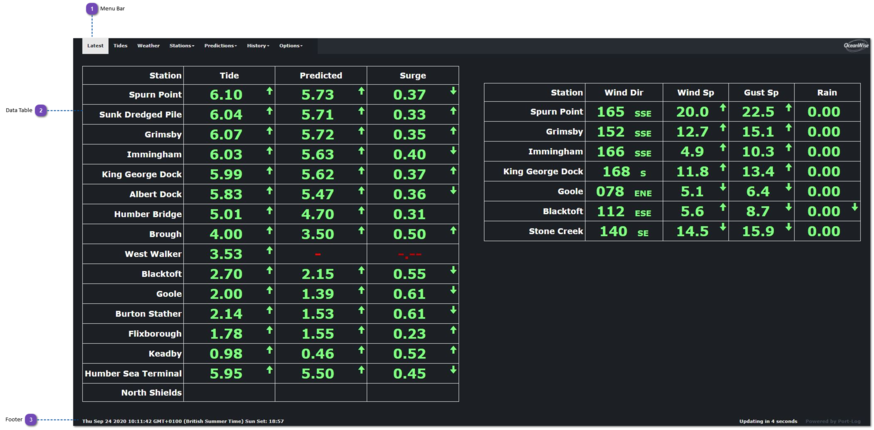Click the numbered Data Table callout marker

pos(41,110)
